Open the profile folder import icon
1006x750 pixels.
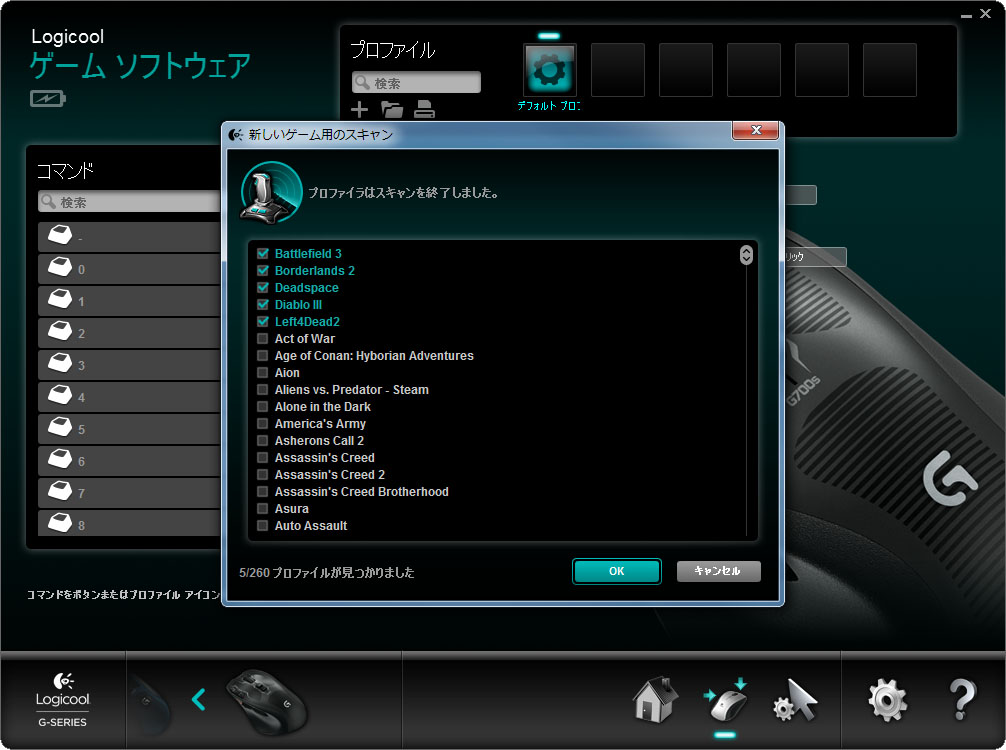[x=392, y=110]
